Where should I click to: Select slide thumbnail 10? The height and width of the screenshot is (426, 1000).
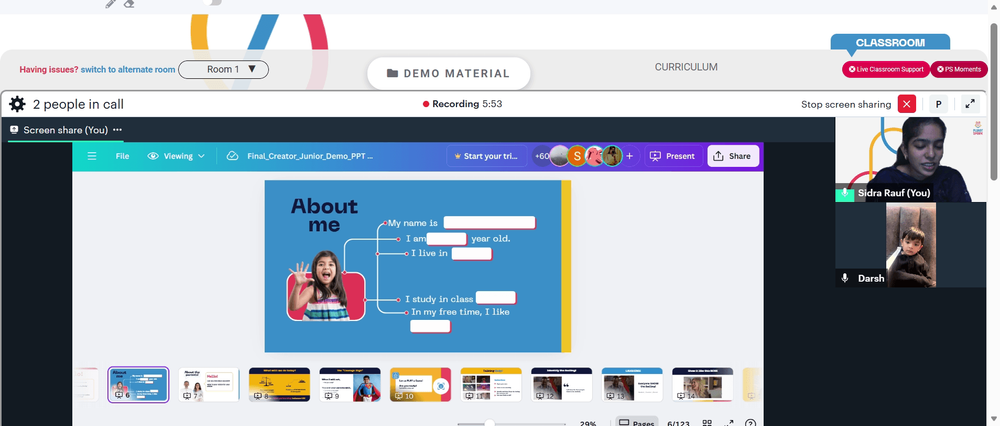[x=420, y=385]
